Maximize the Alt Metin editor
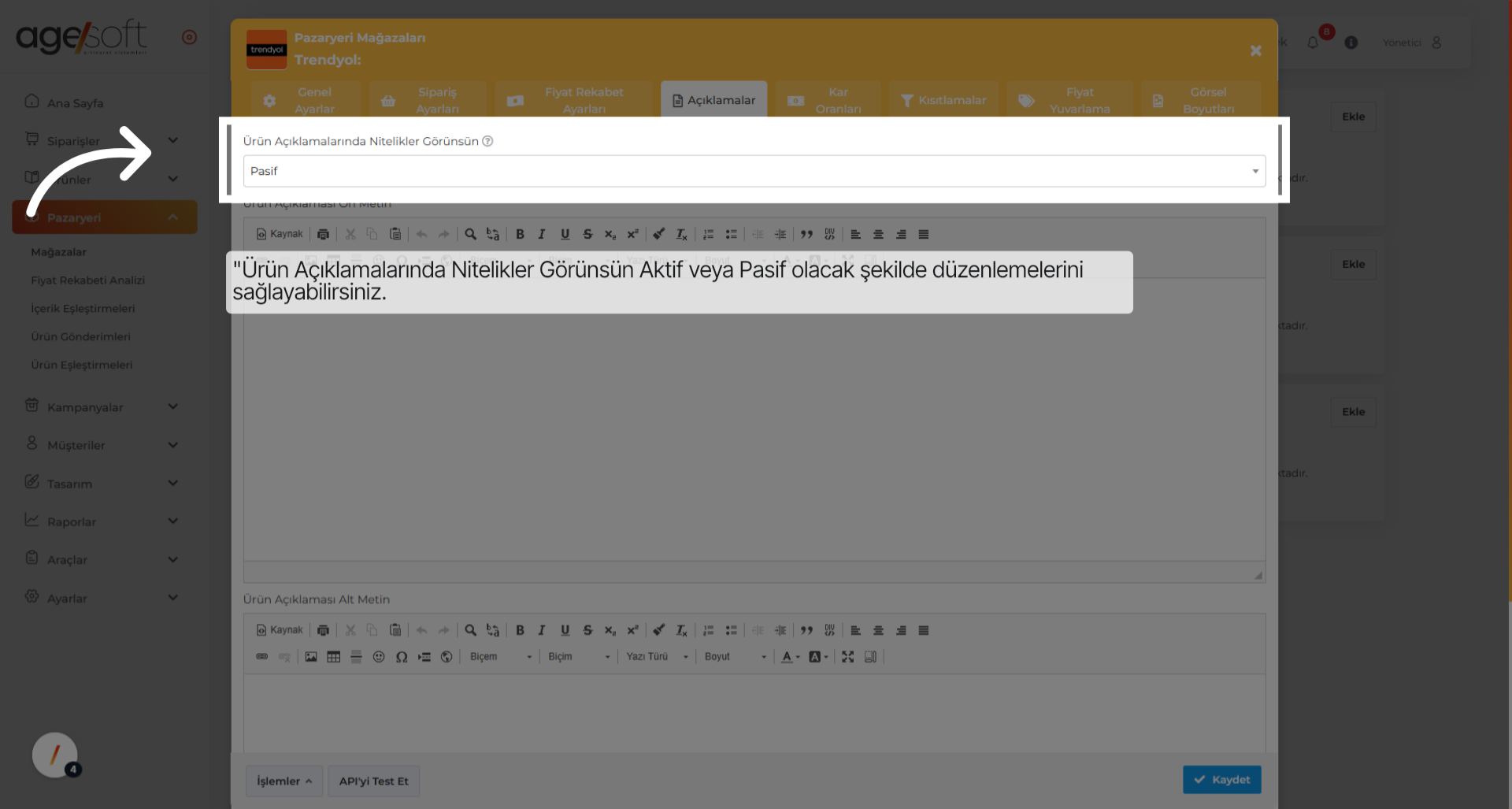Viewport: 1512px width, 809px height. point(847,656)
